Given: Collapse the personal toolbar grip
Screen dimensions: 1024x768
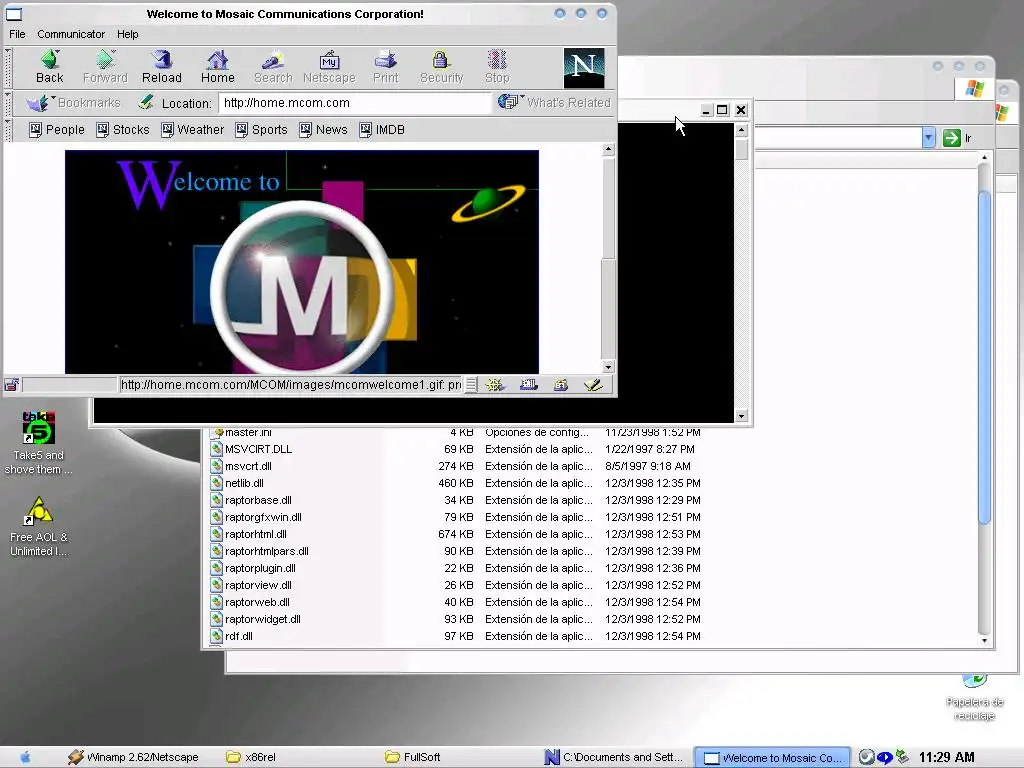Looking at the screenshot, I should [x=8, y=130].
